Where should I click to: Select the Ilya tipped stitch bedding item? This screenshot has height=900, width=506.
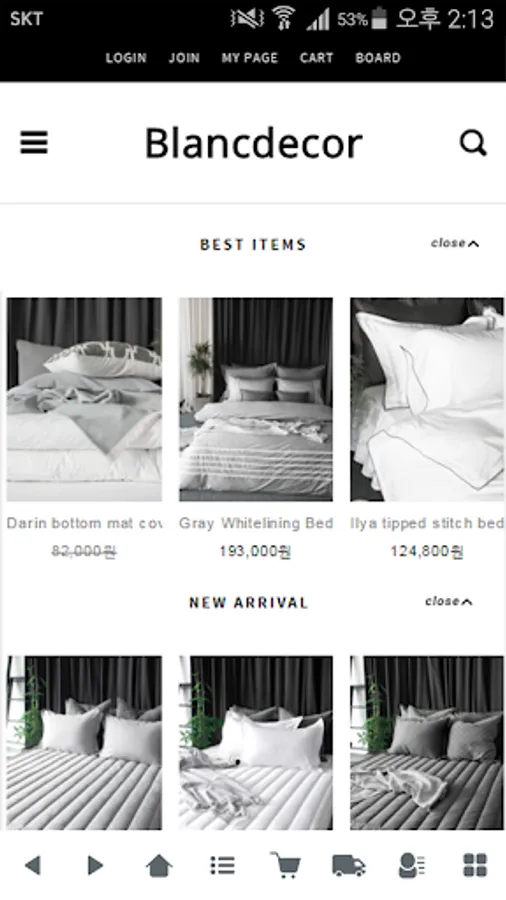(x=427, y=399)
